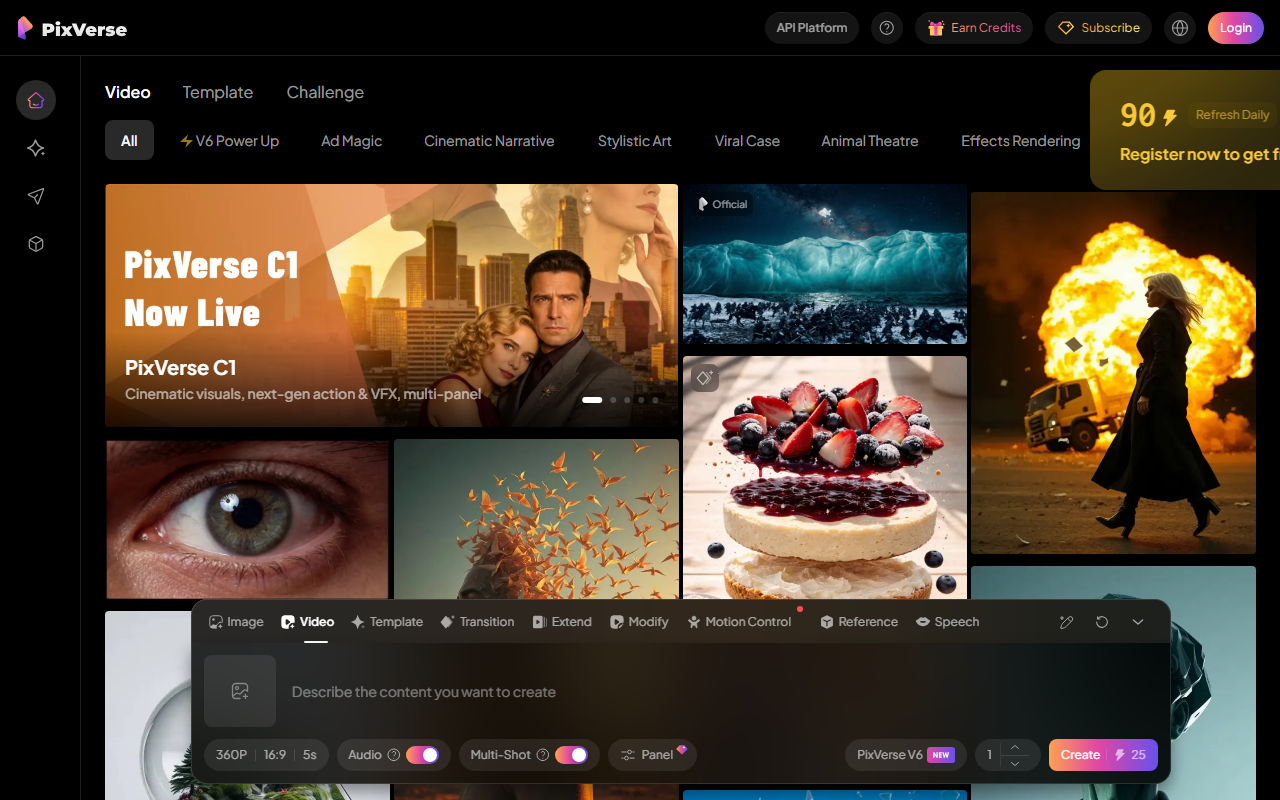
Task: Click the magic pen prompt enhance icon
Action: pyautogui.click(x=1066, y=622)
